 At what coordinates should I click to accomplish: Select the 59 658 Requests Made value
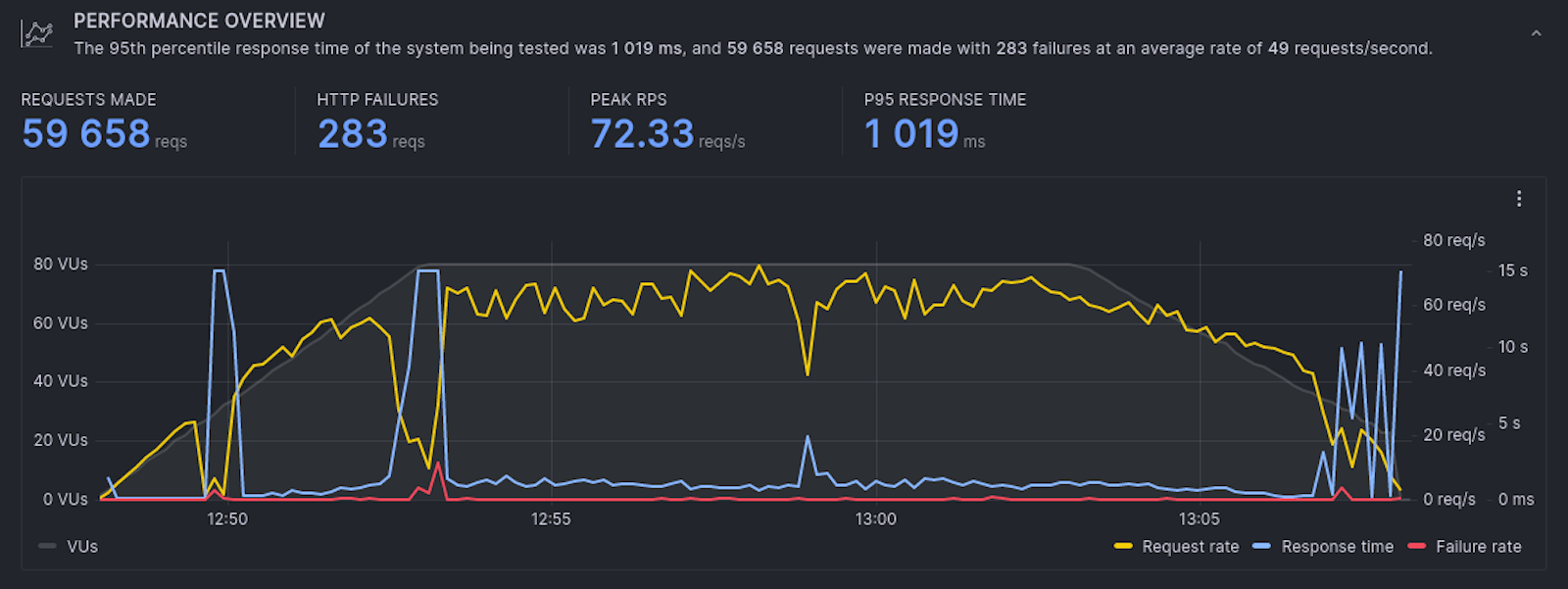pos(86,134)
